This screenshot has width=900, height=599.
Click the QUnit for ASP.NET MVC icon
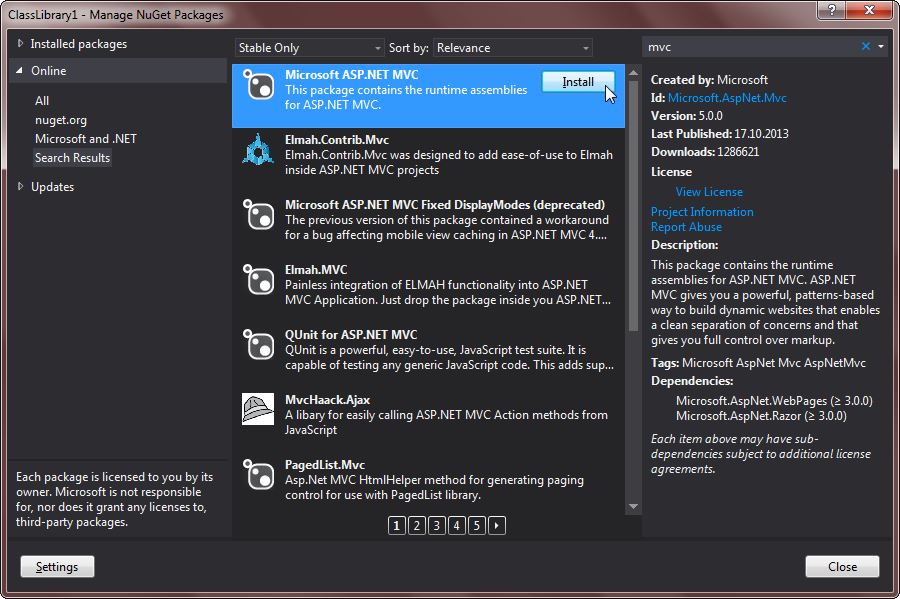[258, 344]
